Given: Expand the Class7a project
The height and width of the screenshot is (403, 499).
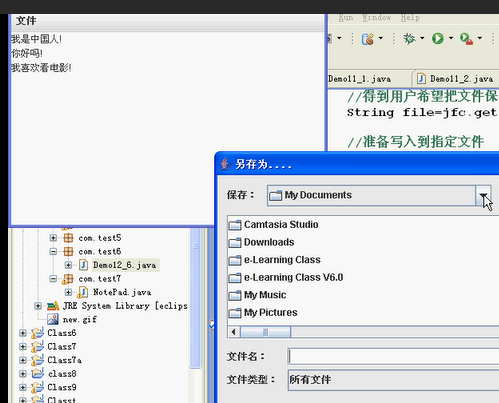Looking at the screenshot, I should (x=23, y=360).
